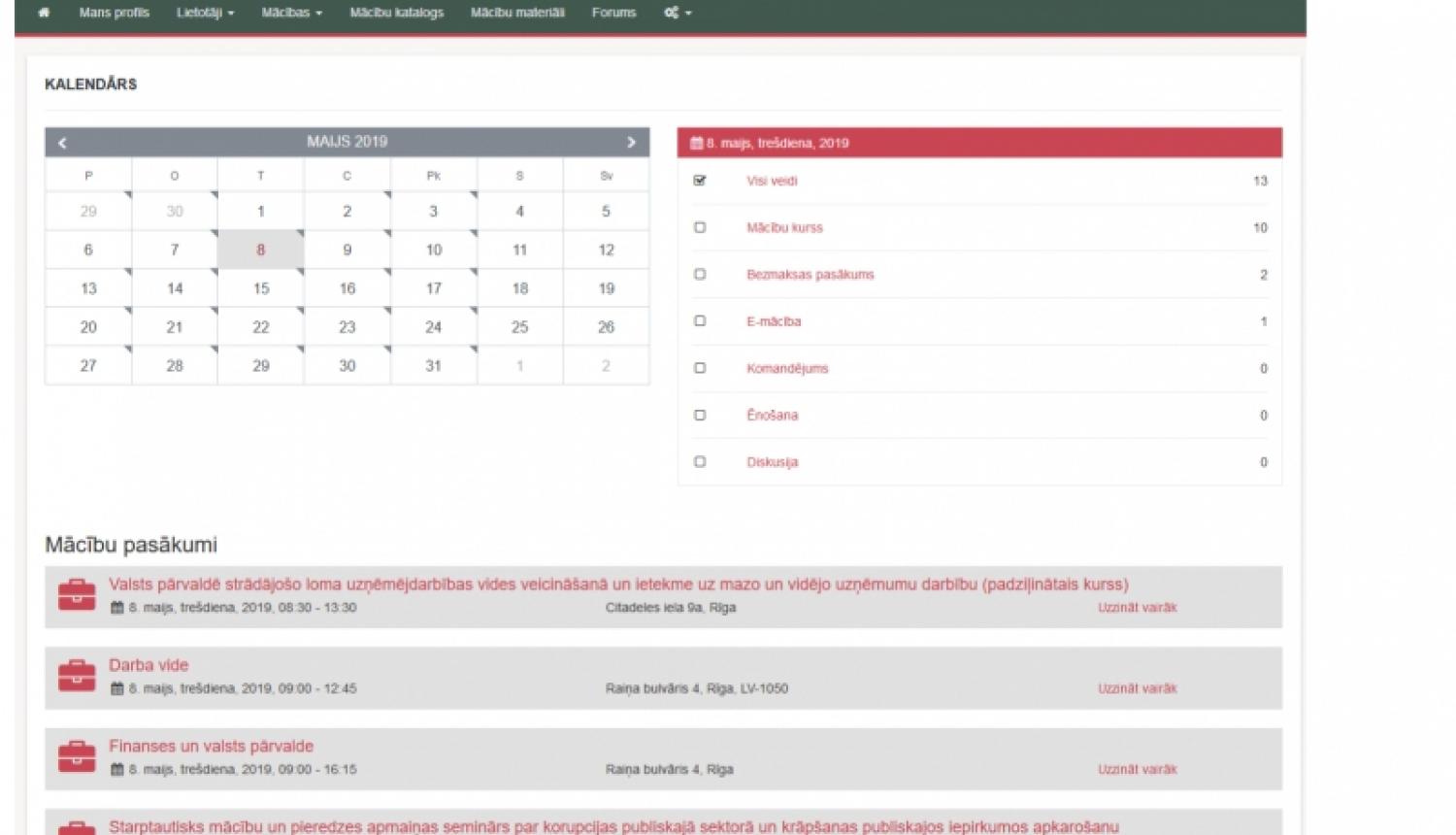Viewport: 1456px width, 835px height.
Task: Click count 10 next to Mācību kurss
Action: point(1260,227)
